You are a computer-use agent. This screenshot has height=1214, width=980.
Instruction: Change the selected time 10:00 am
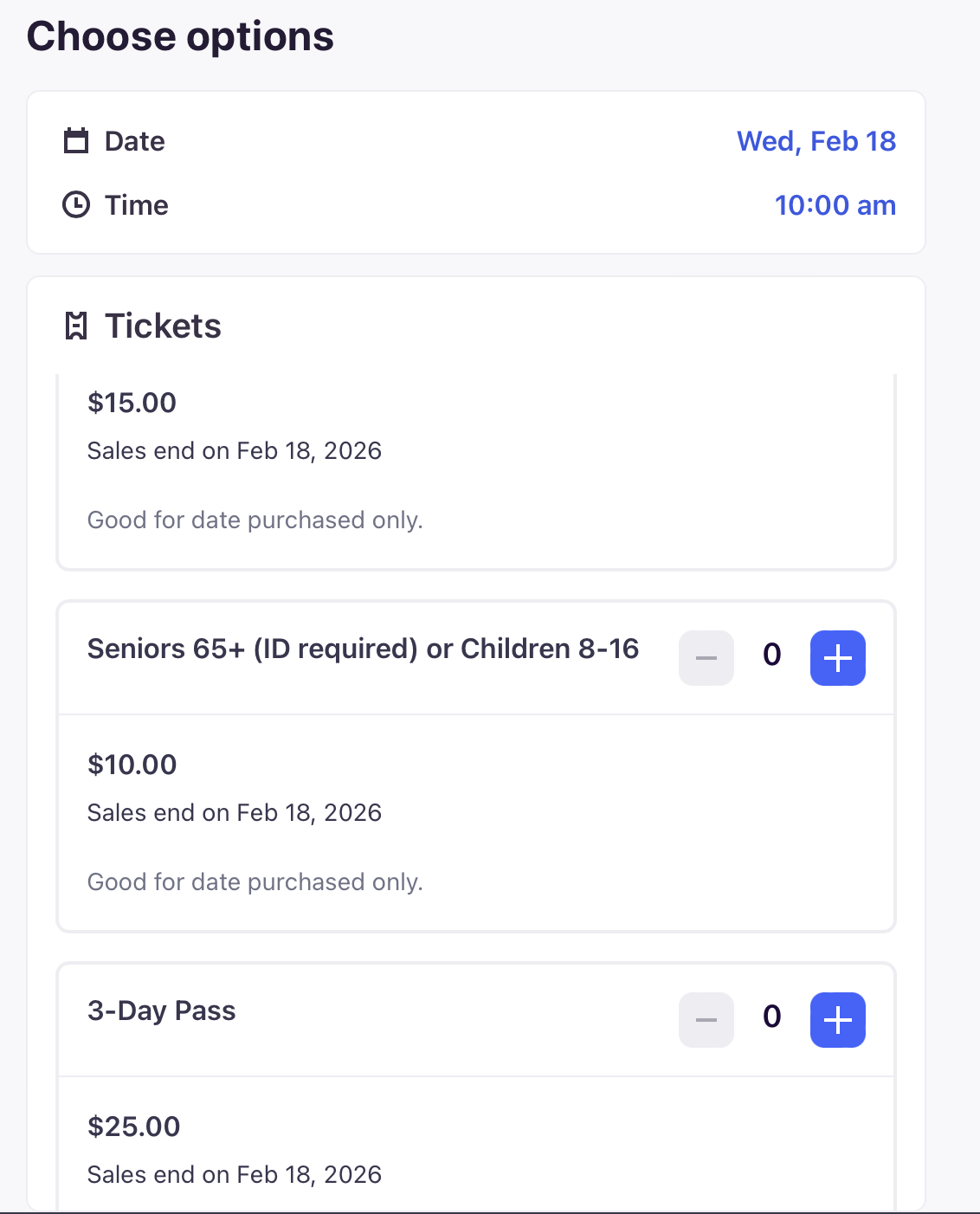pyautogui.click(x=835, y=205)
